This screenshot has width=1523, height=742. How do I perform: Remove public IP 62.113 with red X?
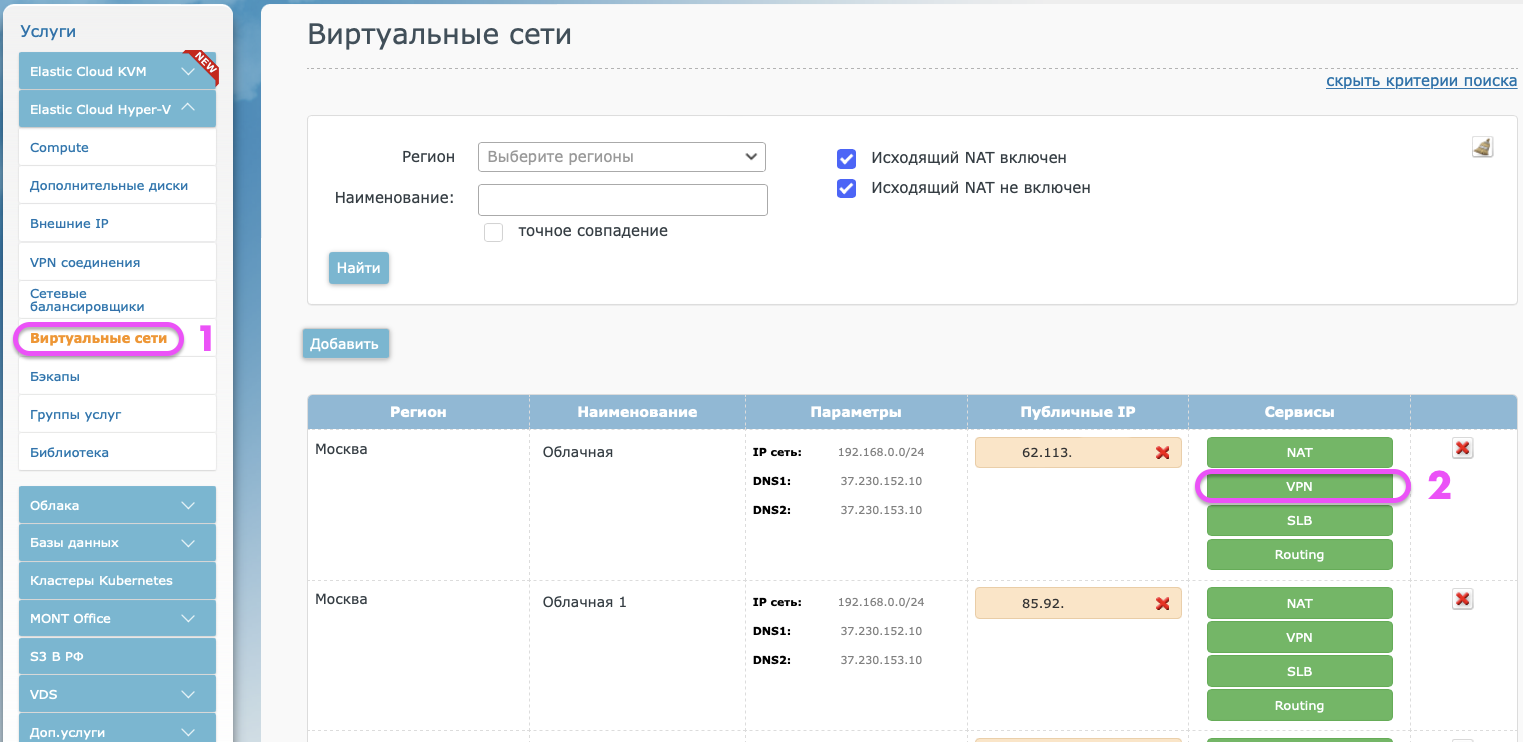pos(1162,453)
